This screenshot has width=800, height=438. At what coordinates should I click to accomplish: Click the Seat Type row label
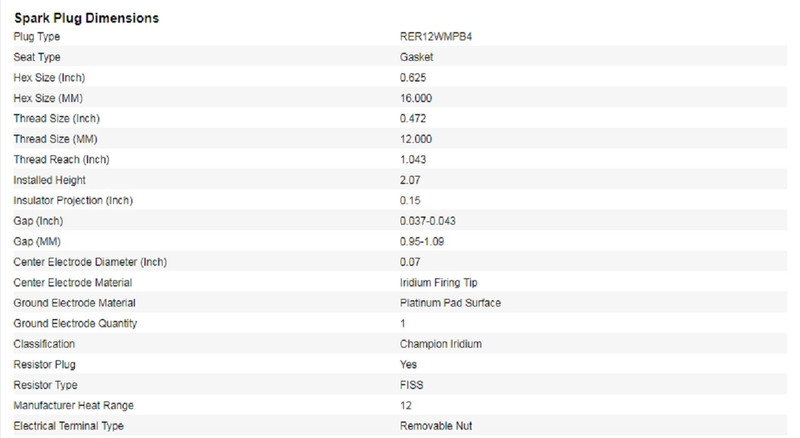point(38,57)
